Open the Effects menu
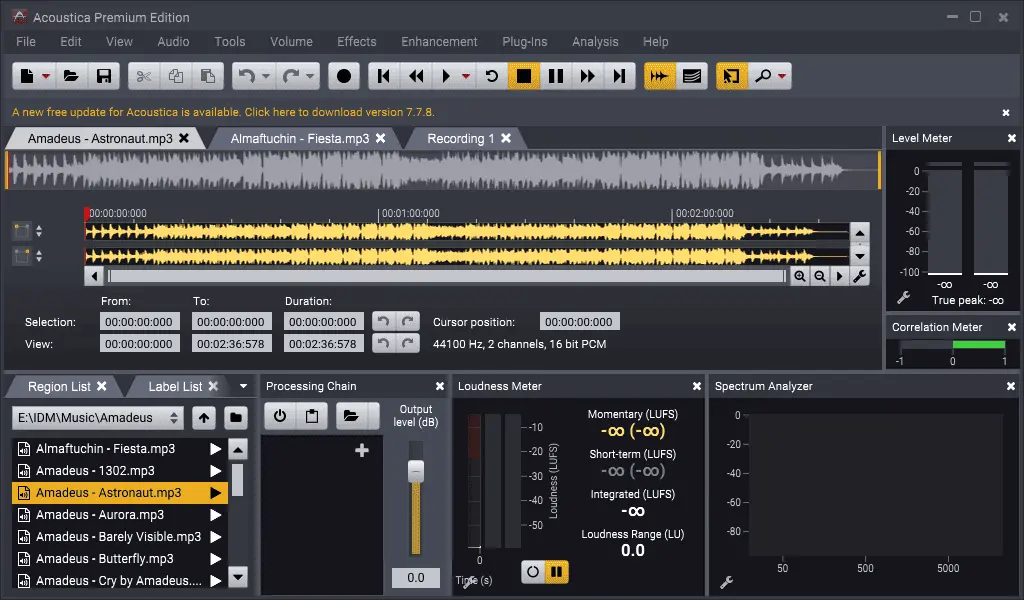This screenshot has width=1024, height=600. click(x=357, y=42)
